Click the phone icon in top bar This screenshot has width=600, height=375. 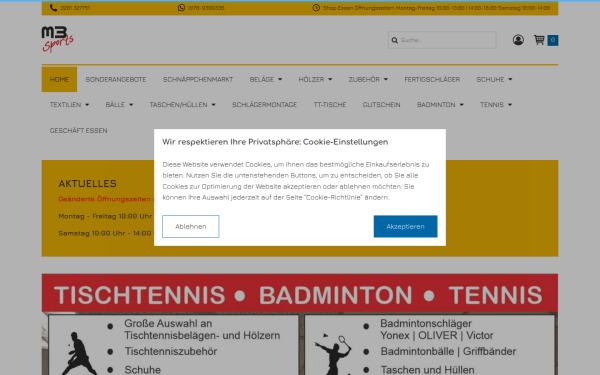(x=53, y=8)
